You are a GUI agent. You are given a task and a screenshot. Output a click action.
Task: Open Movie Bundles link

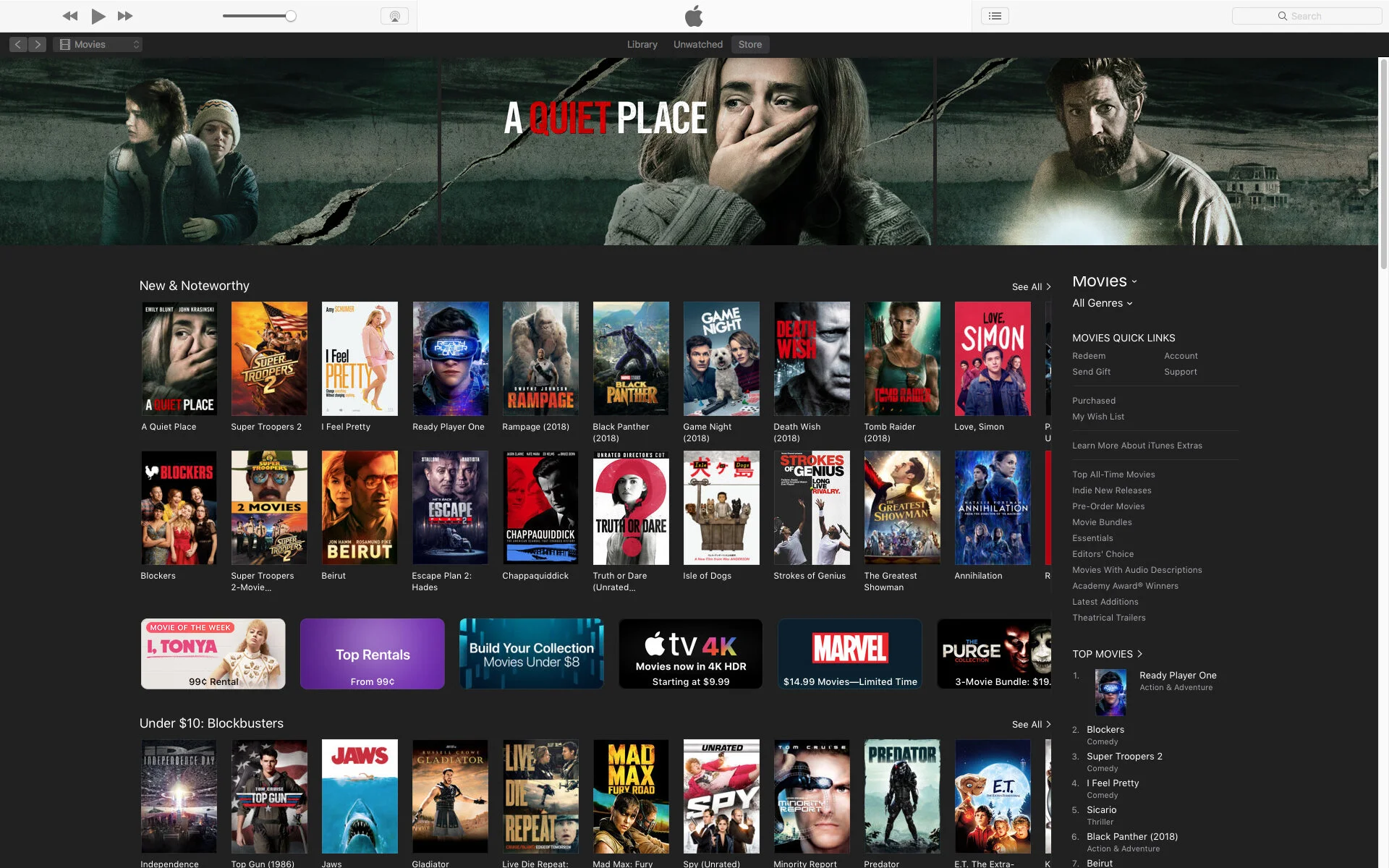[x=1102, y=522]
